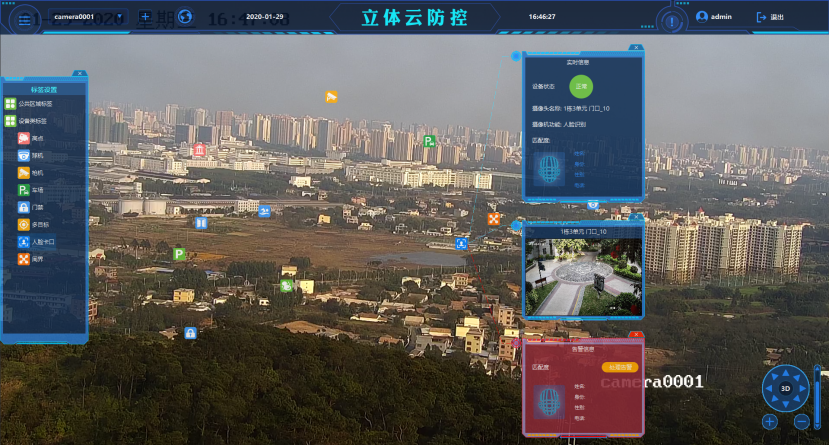Screen dimensions: 829x445
Task: Click the 3D button in the PTZ control
Action: [786, 388]
